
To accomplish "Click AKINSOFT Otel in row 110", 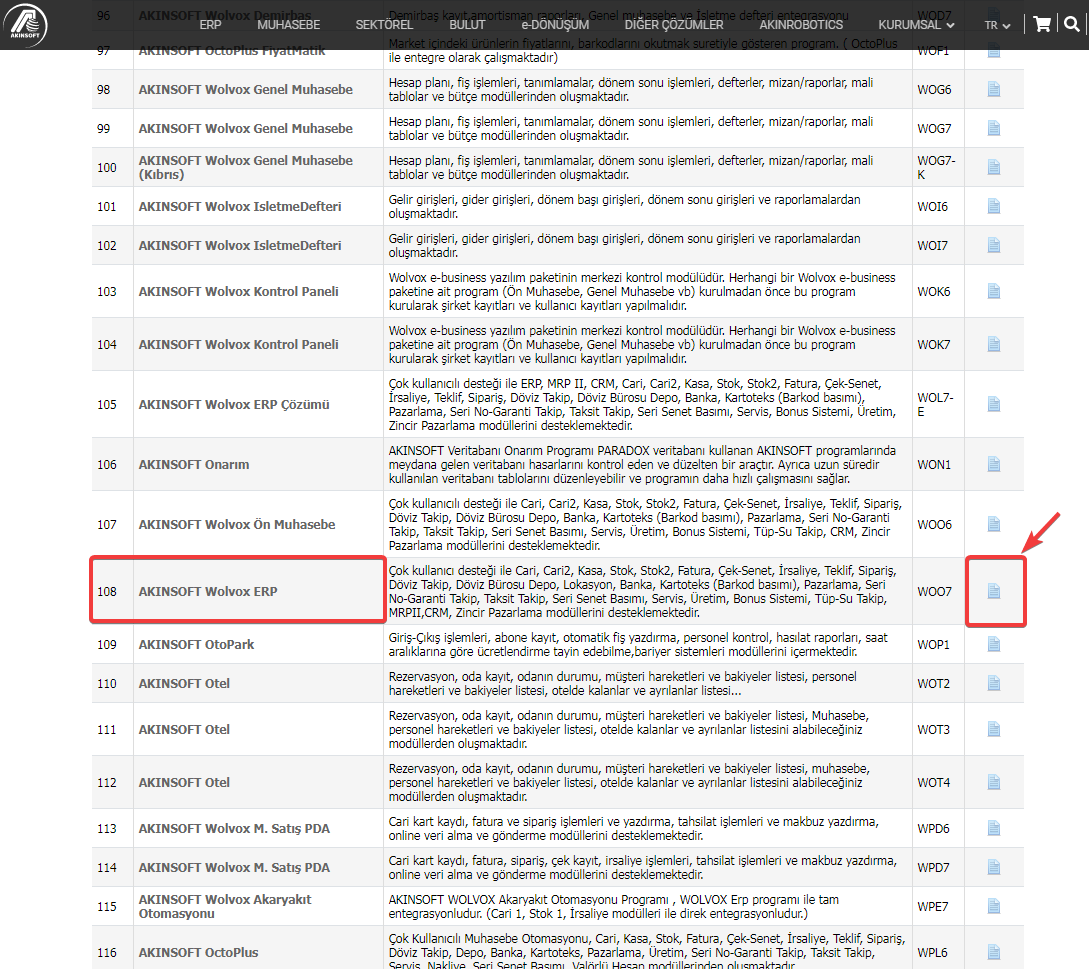I will (184, 684).
